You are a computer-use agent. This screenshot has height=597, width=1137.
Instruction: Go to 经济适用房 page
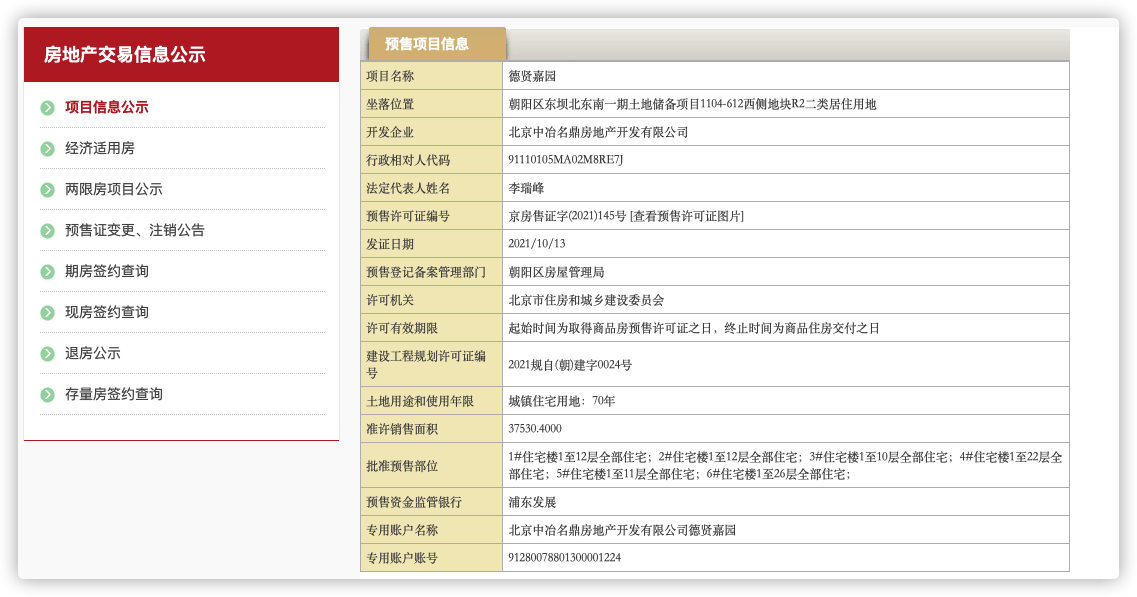[99, 149]
